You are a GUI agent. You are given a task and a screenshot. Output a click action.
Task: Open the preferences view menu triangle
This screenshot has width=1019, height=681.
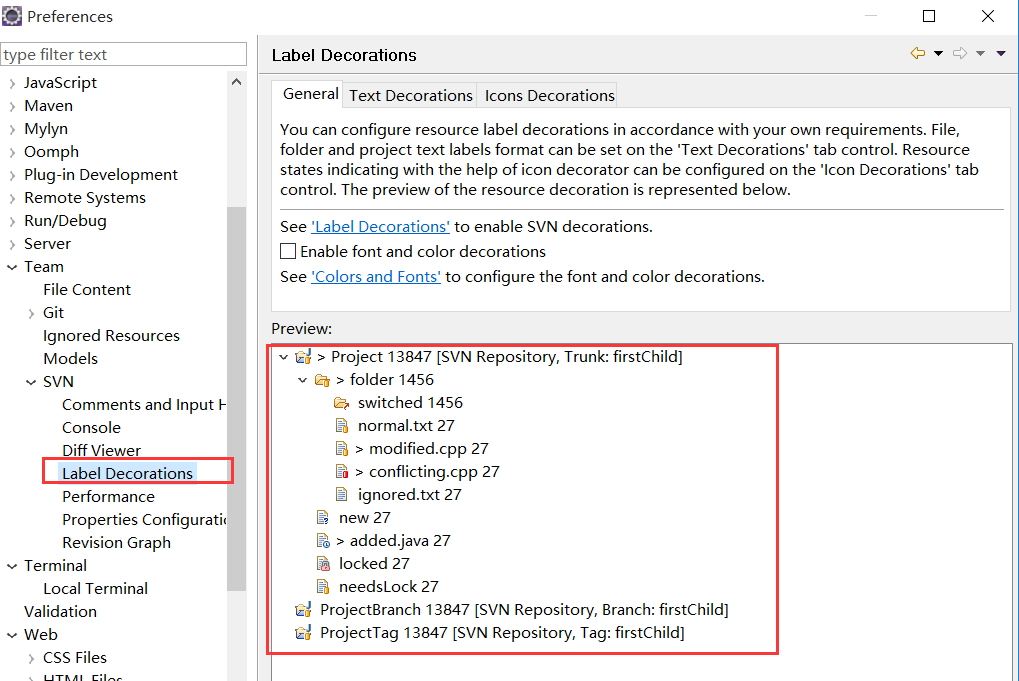point(1001,54)
